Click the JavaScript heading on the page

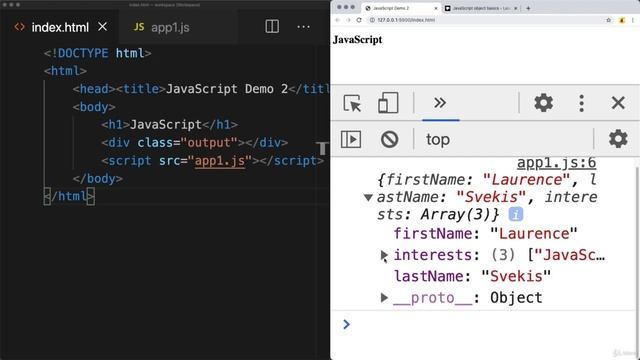358,40
